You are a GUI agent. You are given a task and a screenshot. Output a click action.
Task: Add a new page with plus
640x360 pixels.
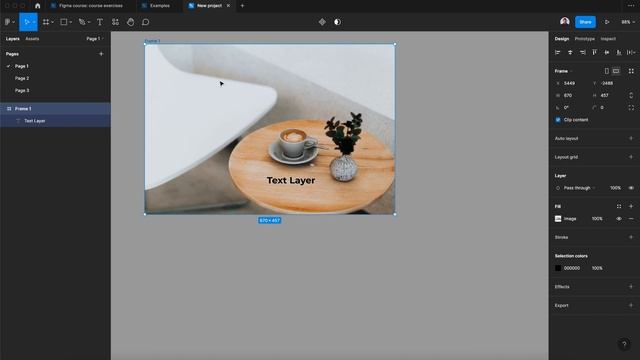click(x=101, y=54)
